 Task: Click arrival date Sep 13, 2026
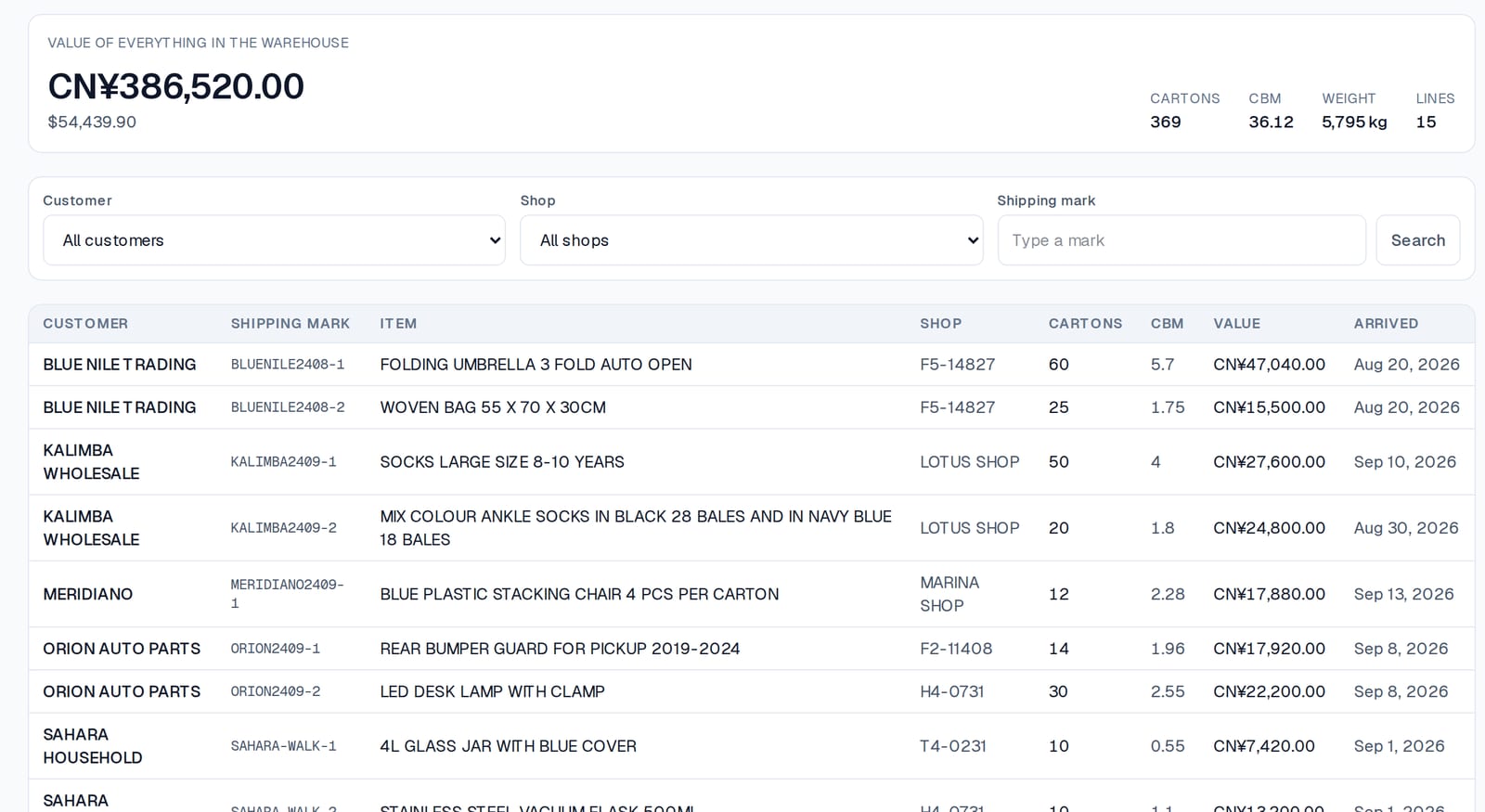pos(1403,594)
